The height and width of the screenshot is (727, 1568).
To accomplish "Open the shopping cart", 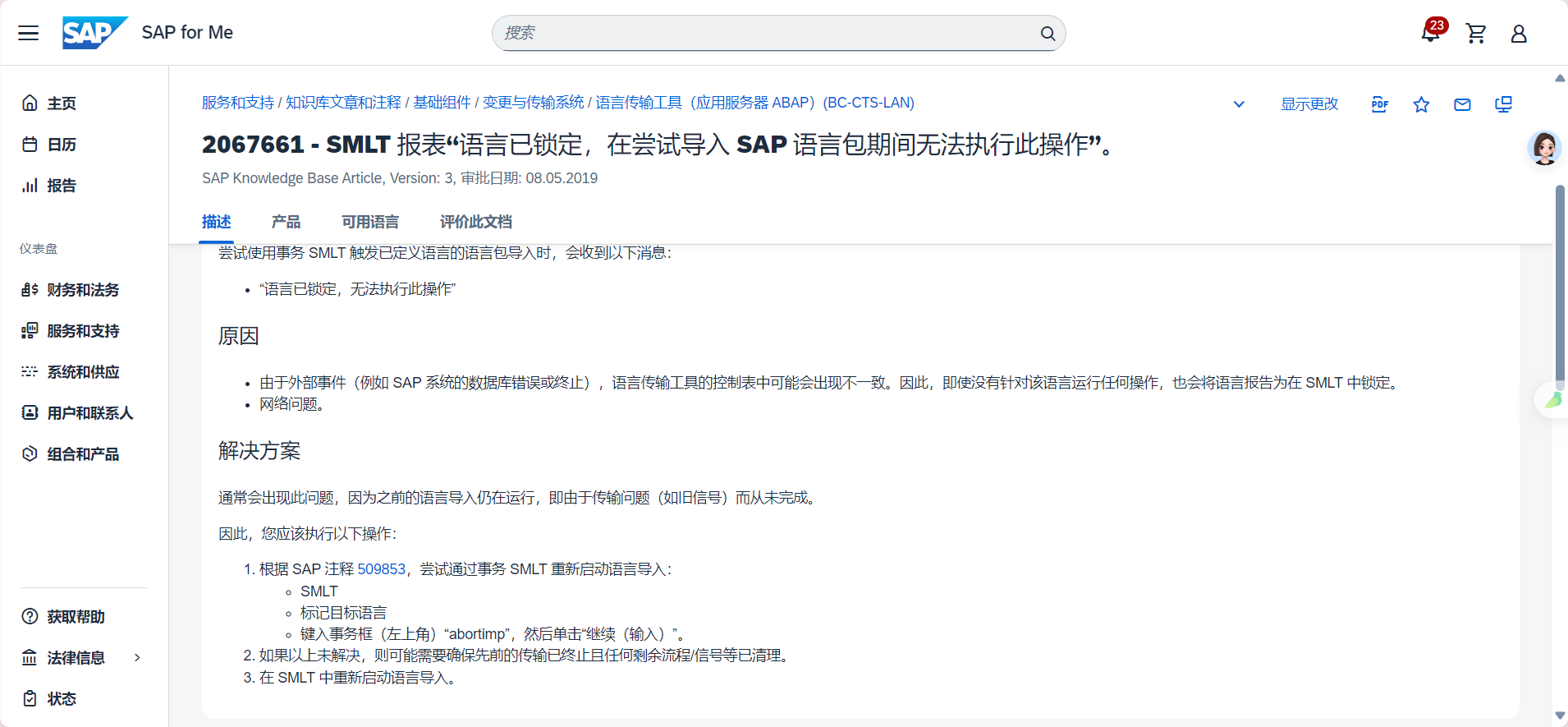I will (x=1476, y=33).
